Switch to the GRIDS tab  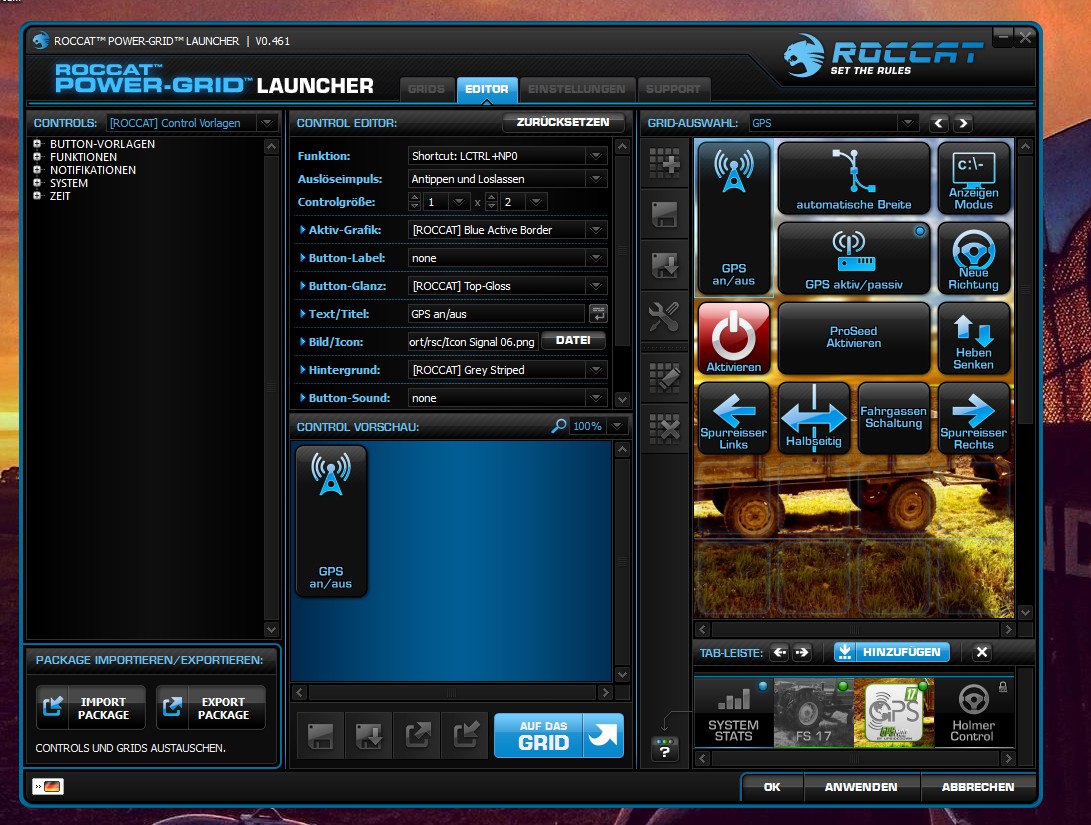pos(427,89)
